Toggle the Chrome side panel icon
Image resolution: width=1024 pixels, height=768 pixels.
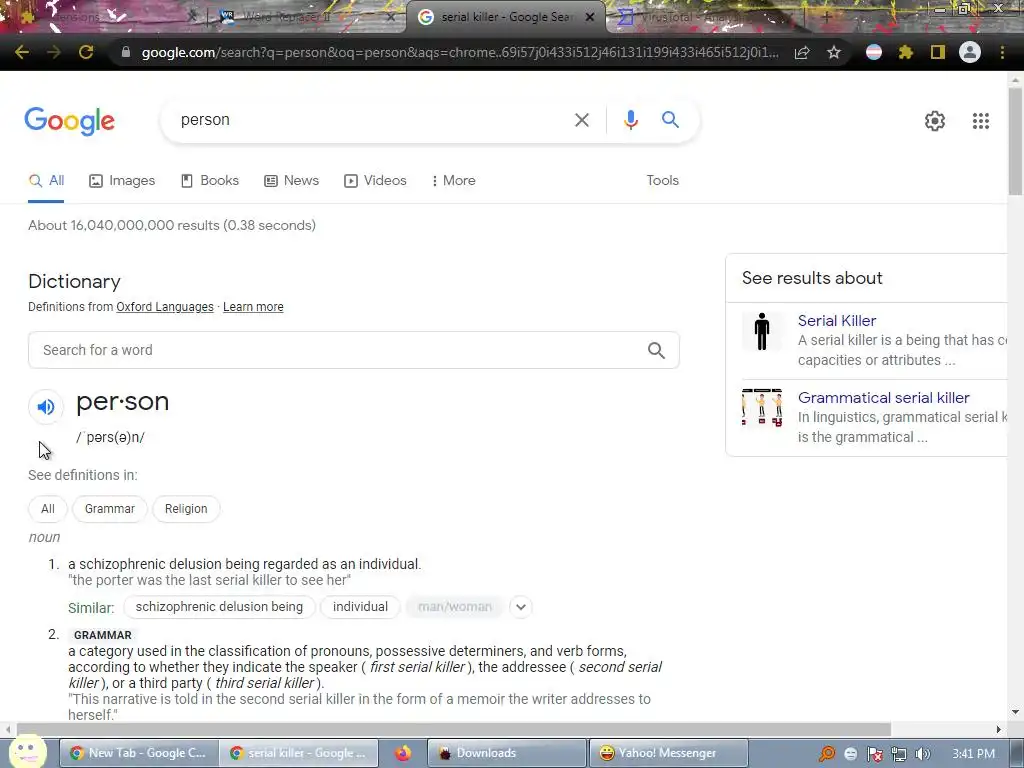coord(938,52)
